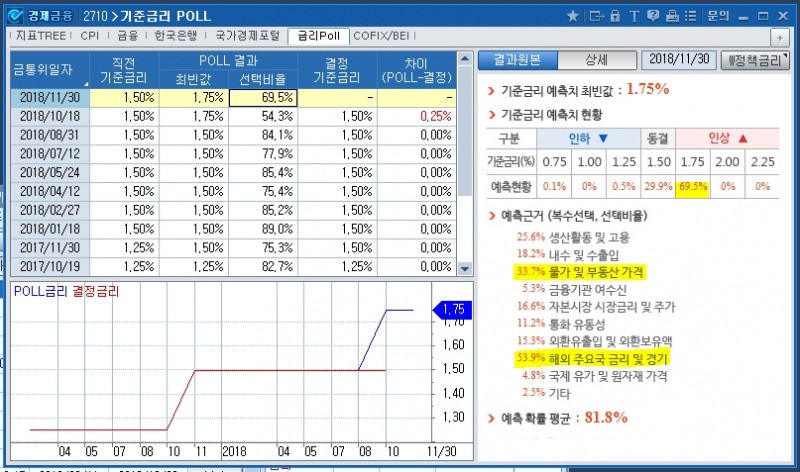
Task: Select the 2018/07/12 date row
Action: coord(50,154)
